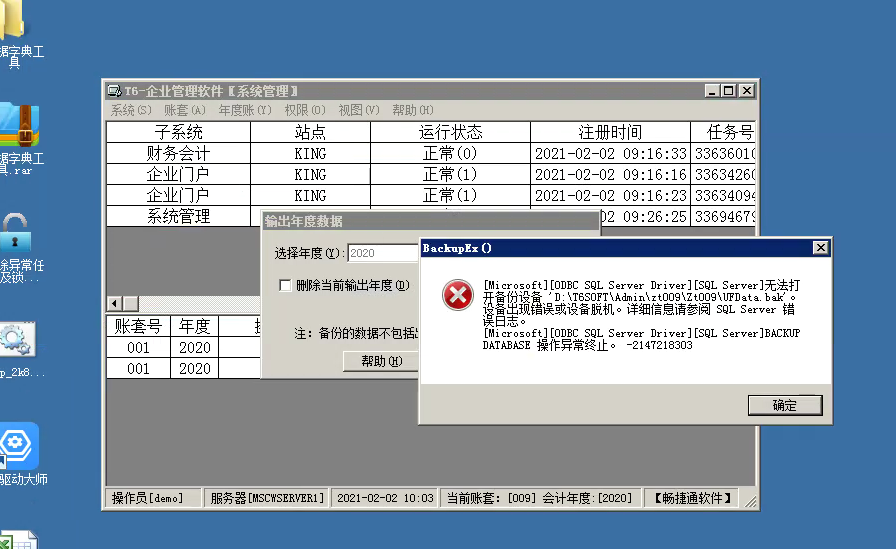896x549 pixels.
Task: Click the 账套号 column header
Action: point(138,326)
